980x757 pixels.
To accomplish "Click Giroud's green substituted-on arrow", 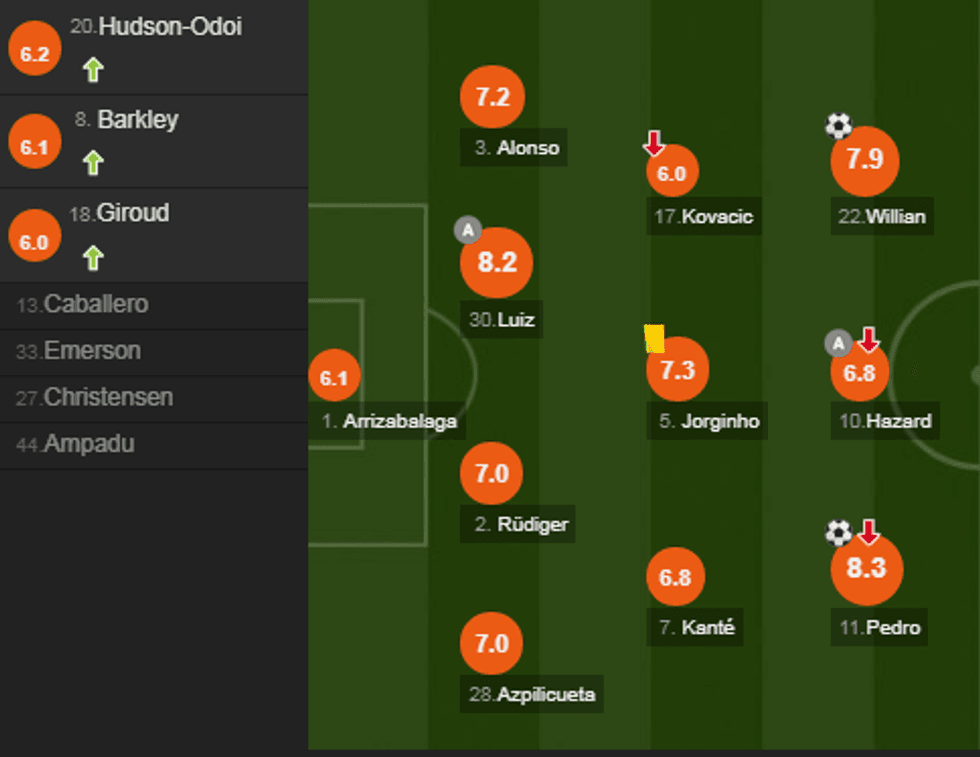I will [93, 259].
